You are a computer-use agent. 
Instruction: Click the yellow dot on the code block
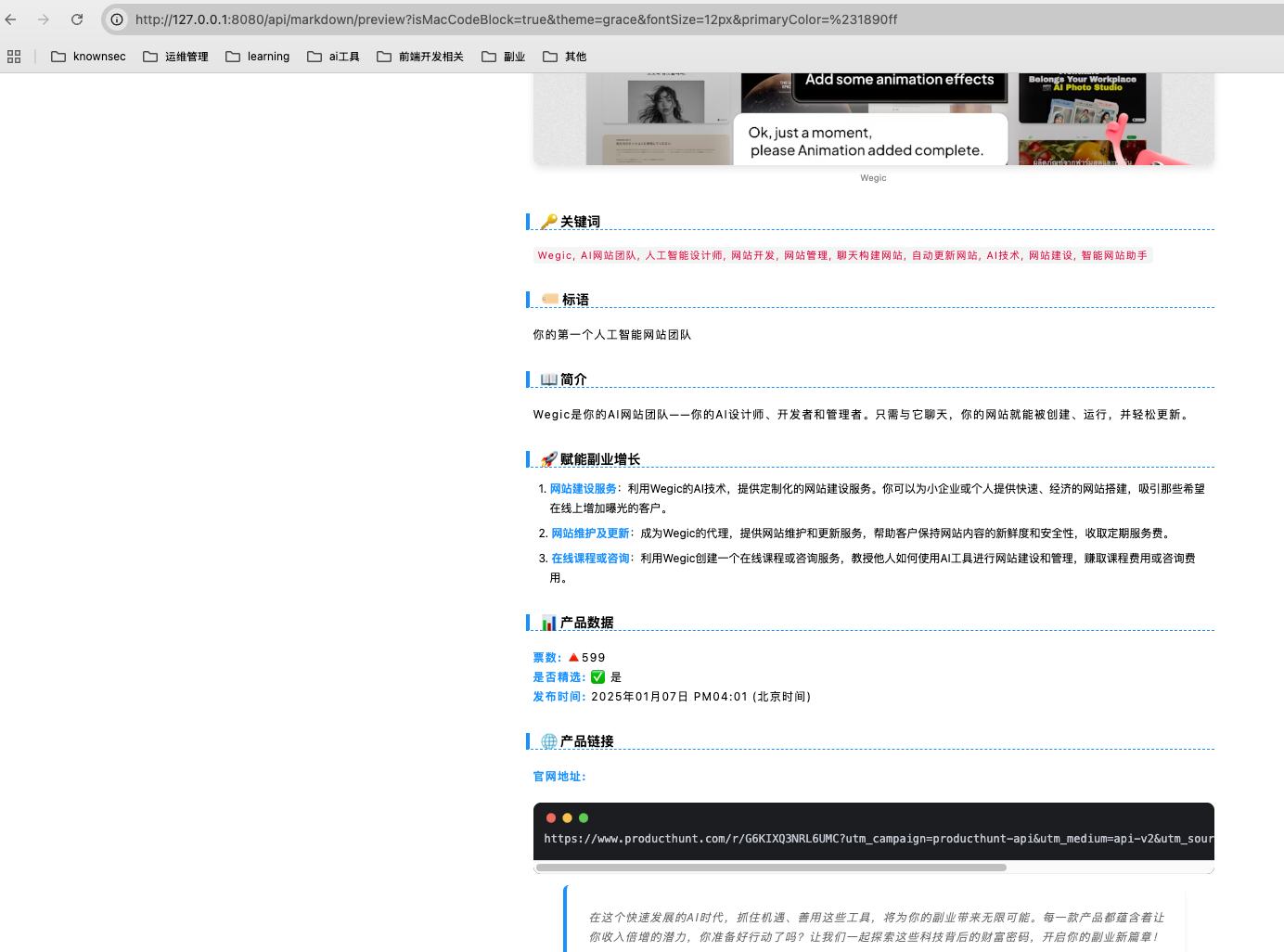click(x=567, y=817)
